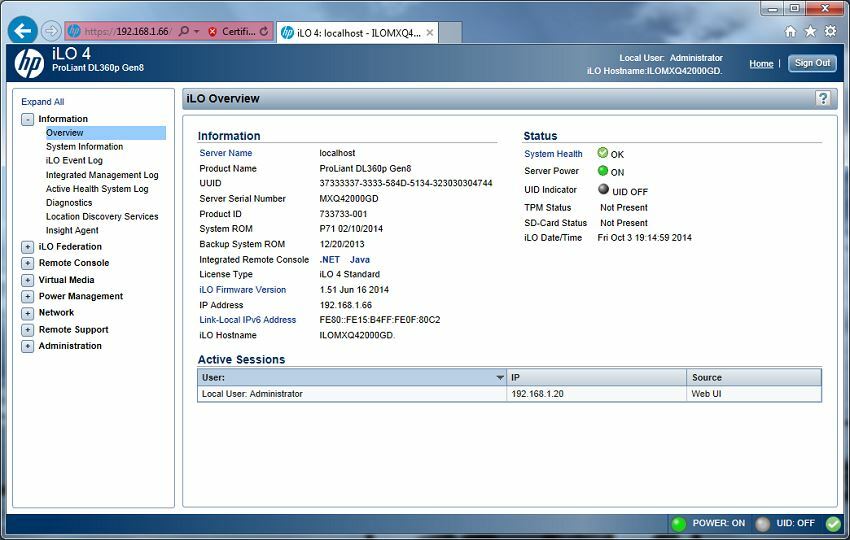This screenshot has width=850, height=540.
Task: Expand the Virtual Media section
Action: coord(27,280)
